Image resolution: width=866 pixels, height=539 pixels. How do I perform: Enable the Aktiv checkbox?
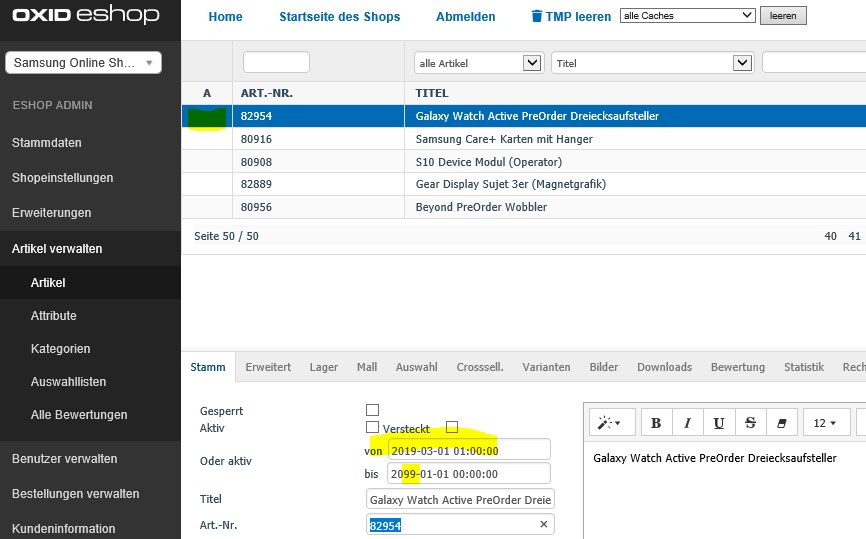pyautogui.click(x=372, y=427)
